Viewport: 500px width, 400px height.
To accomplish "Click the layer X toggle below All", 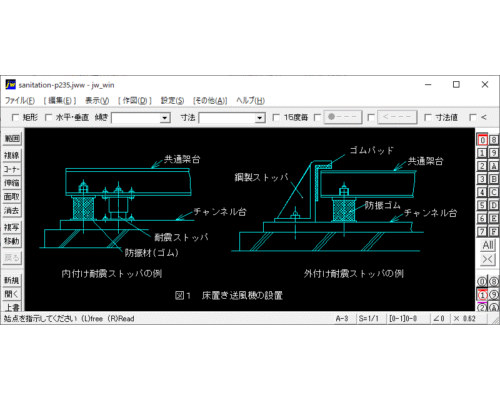I will pos(488,259).
